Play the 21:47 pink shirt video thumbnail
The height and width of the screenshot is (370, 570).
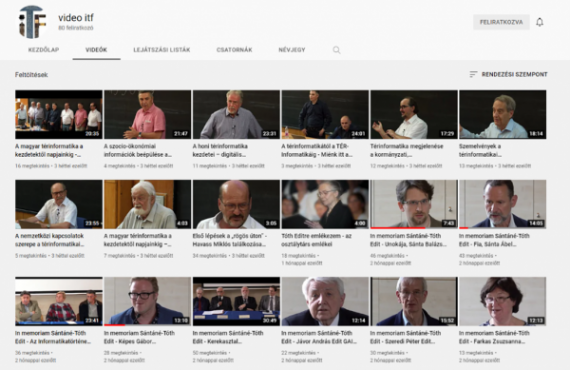tap(148, 114)
